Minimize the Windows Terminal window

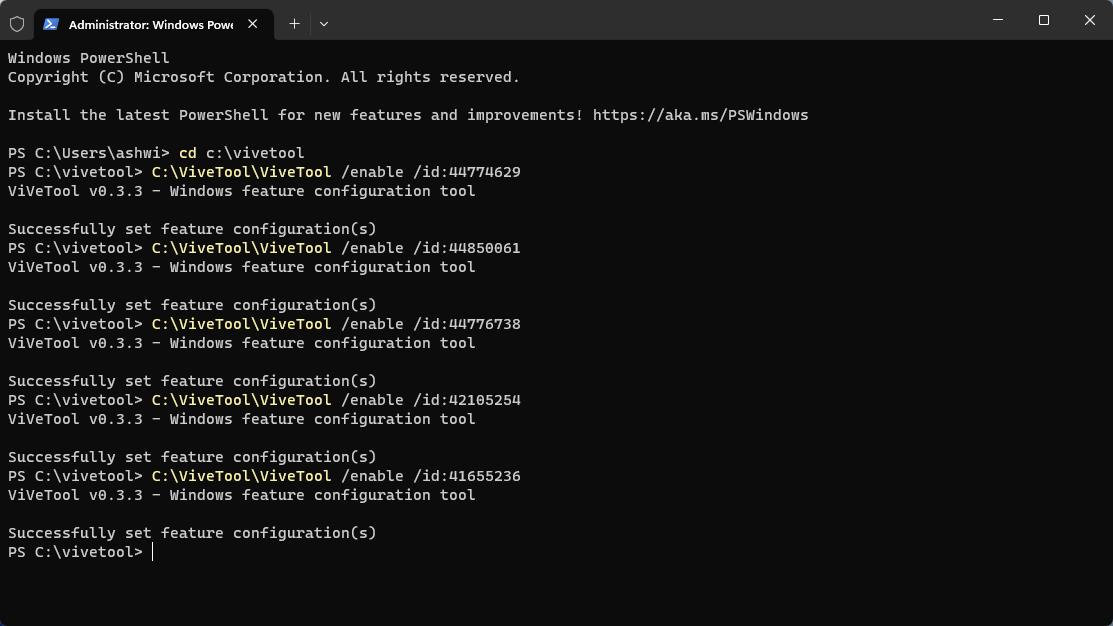pos(997,20)
